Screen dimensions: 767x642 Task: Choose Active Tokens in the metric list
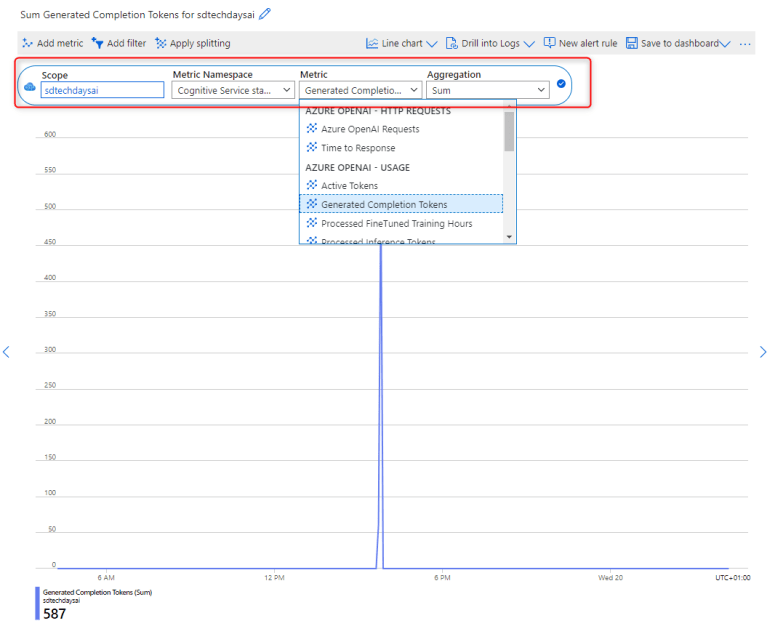click(x=349, y=186)
